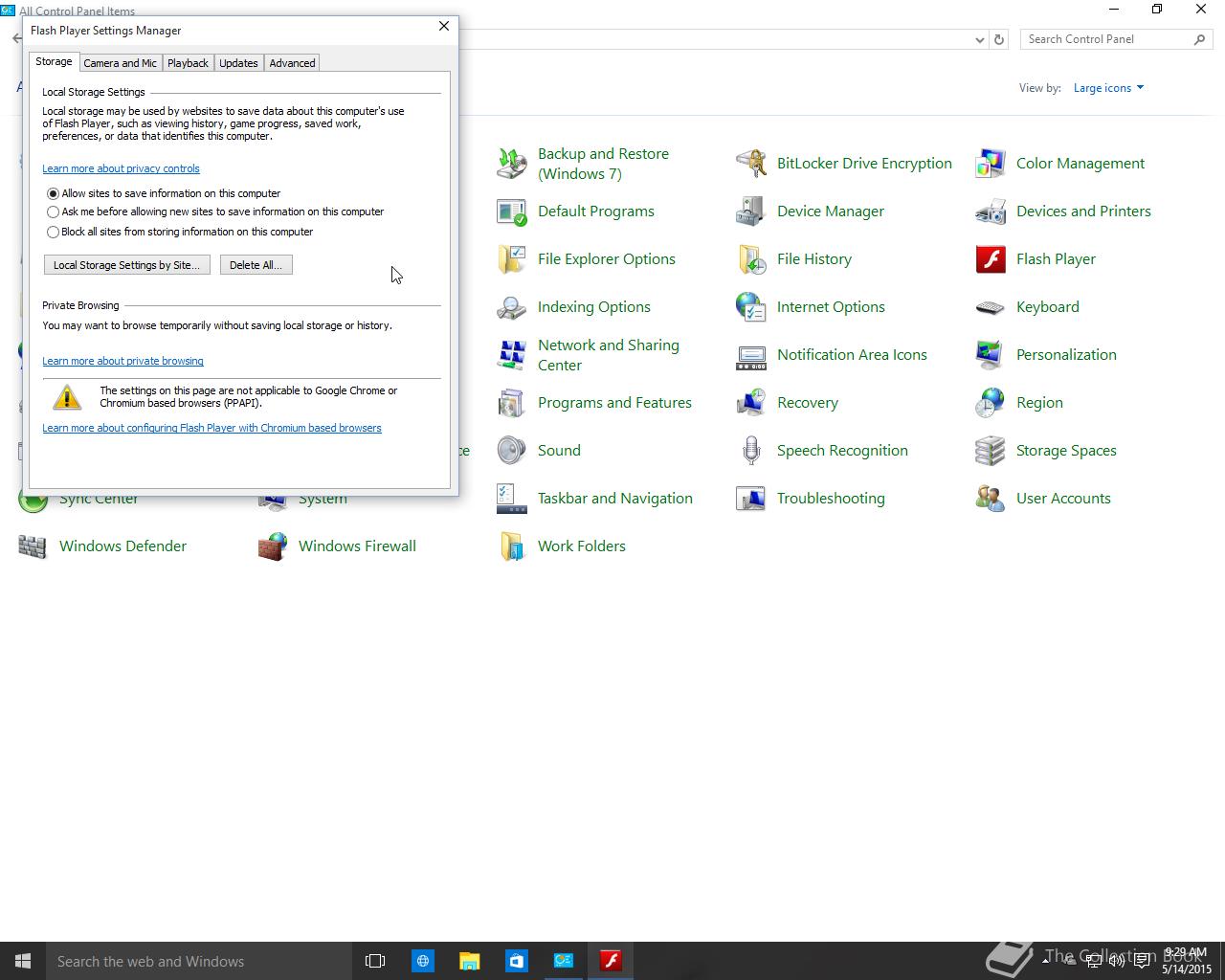Open Learn more about privacy controls link

121,168
